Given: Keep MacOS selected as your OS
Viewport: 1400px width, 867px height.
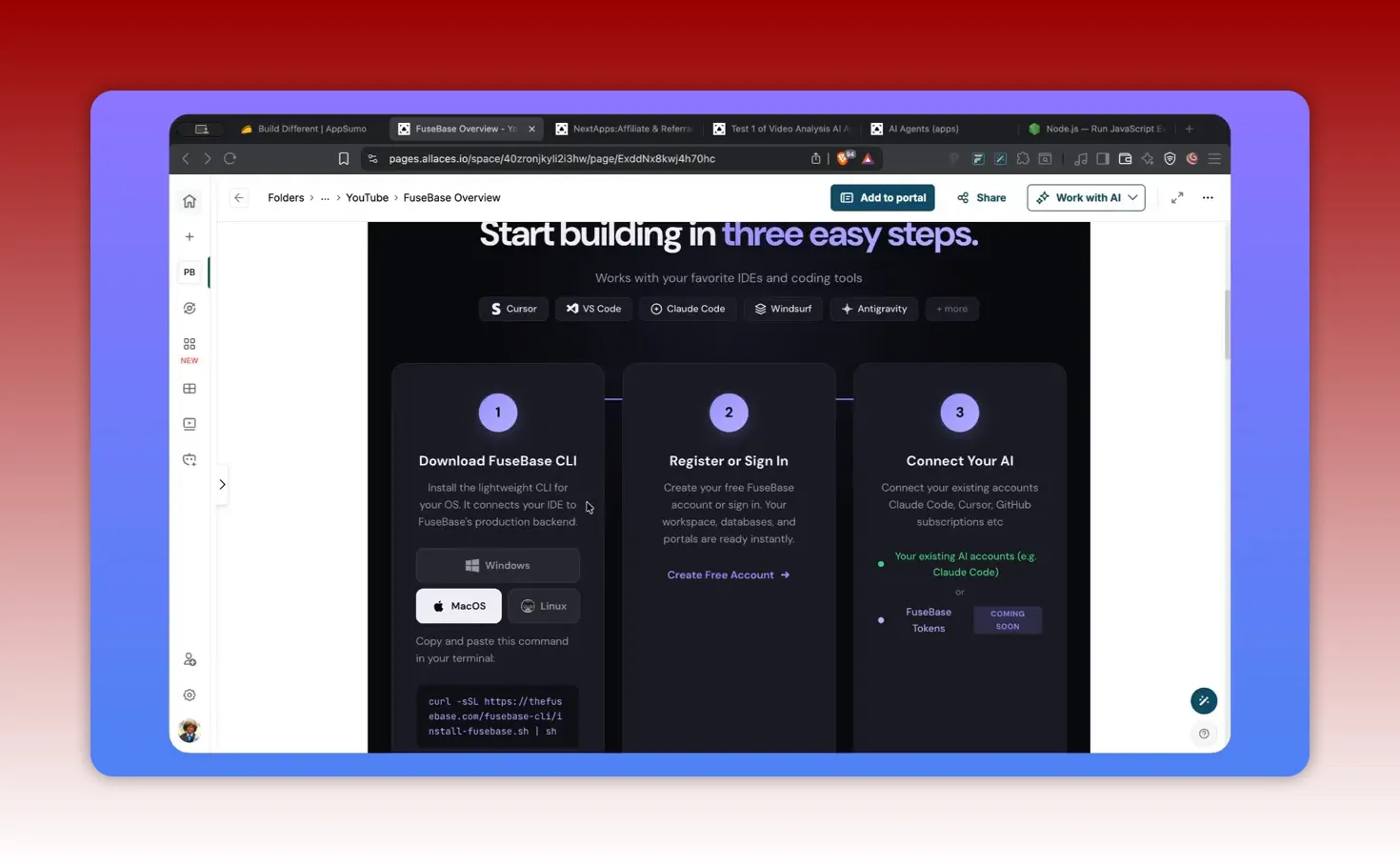Looking at the screenshot, I should tap(458, 605).
